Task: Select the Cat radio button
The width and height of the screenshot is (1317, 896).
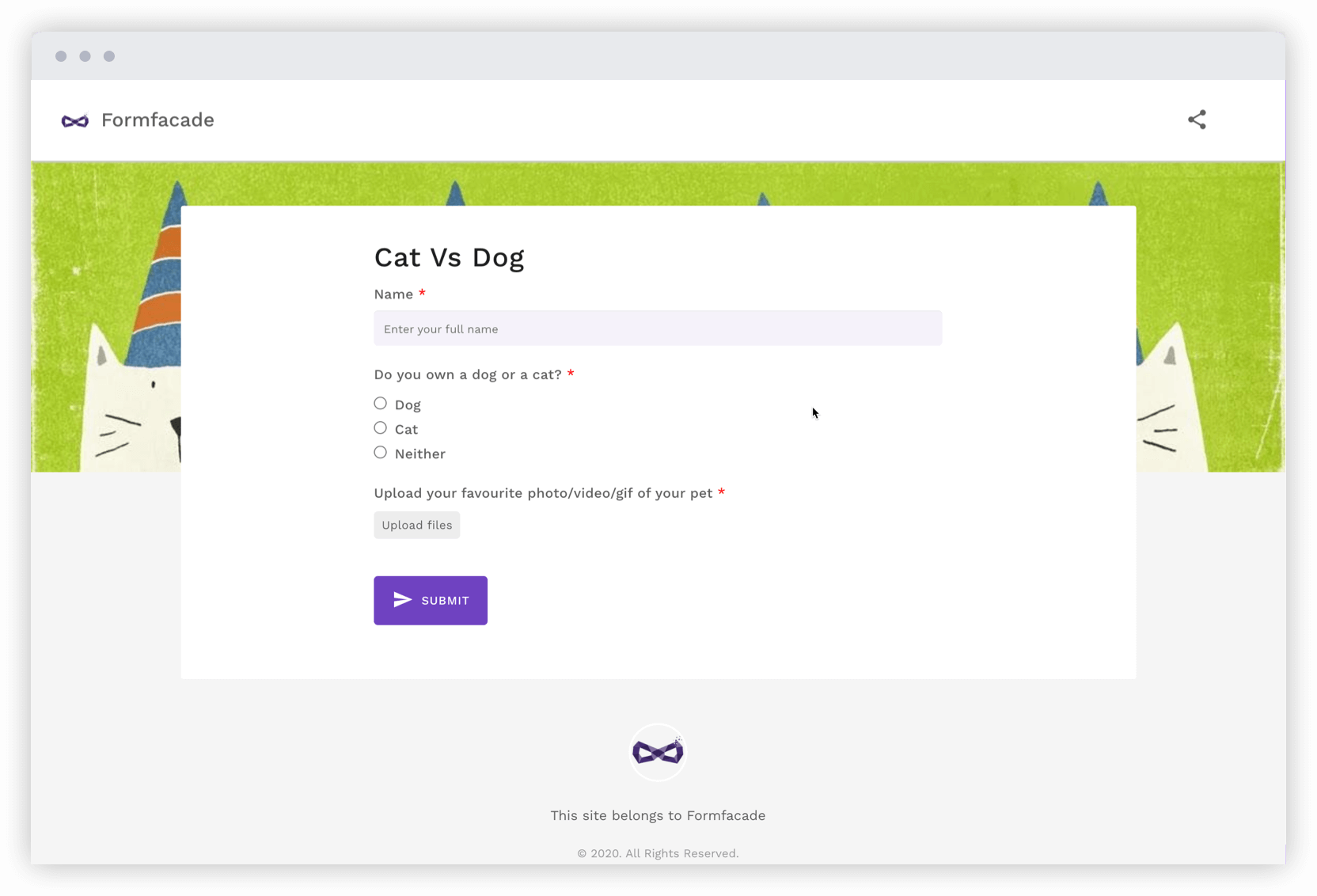Action: pos(380,427)
